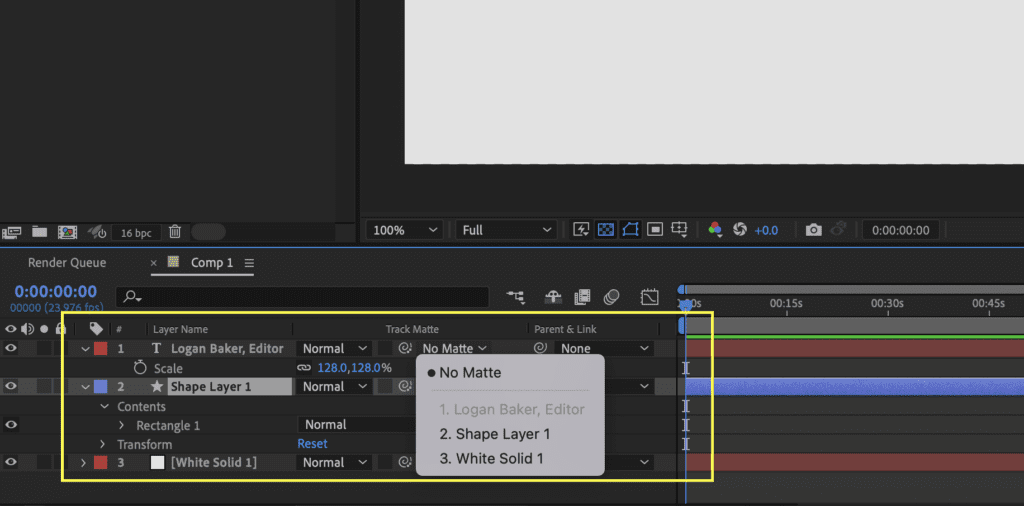Change the 16 bpc color depth
The image size is (1024, 506).
coord(136,232)
